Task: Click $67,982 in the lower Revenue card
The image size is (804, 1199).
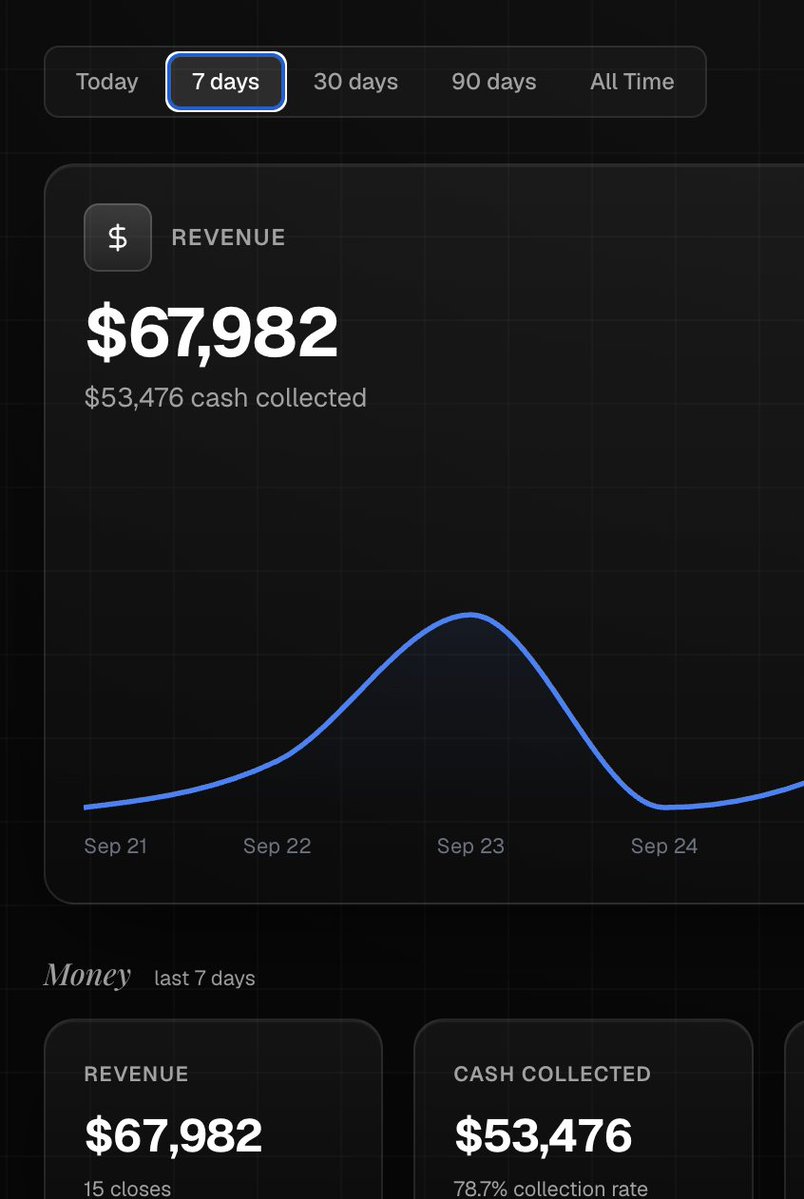Action: 174,1136
